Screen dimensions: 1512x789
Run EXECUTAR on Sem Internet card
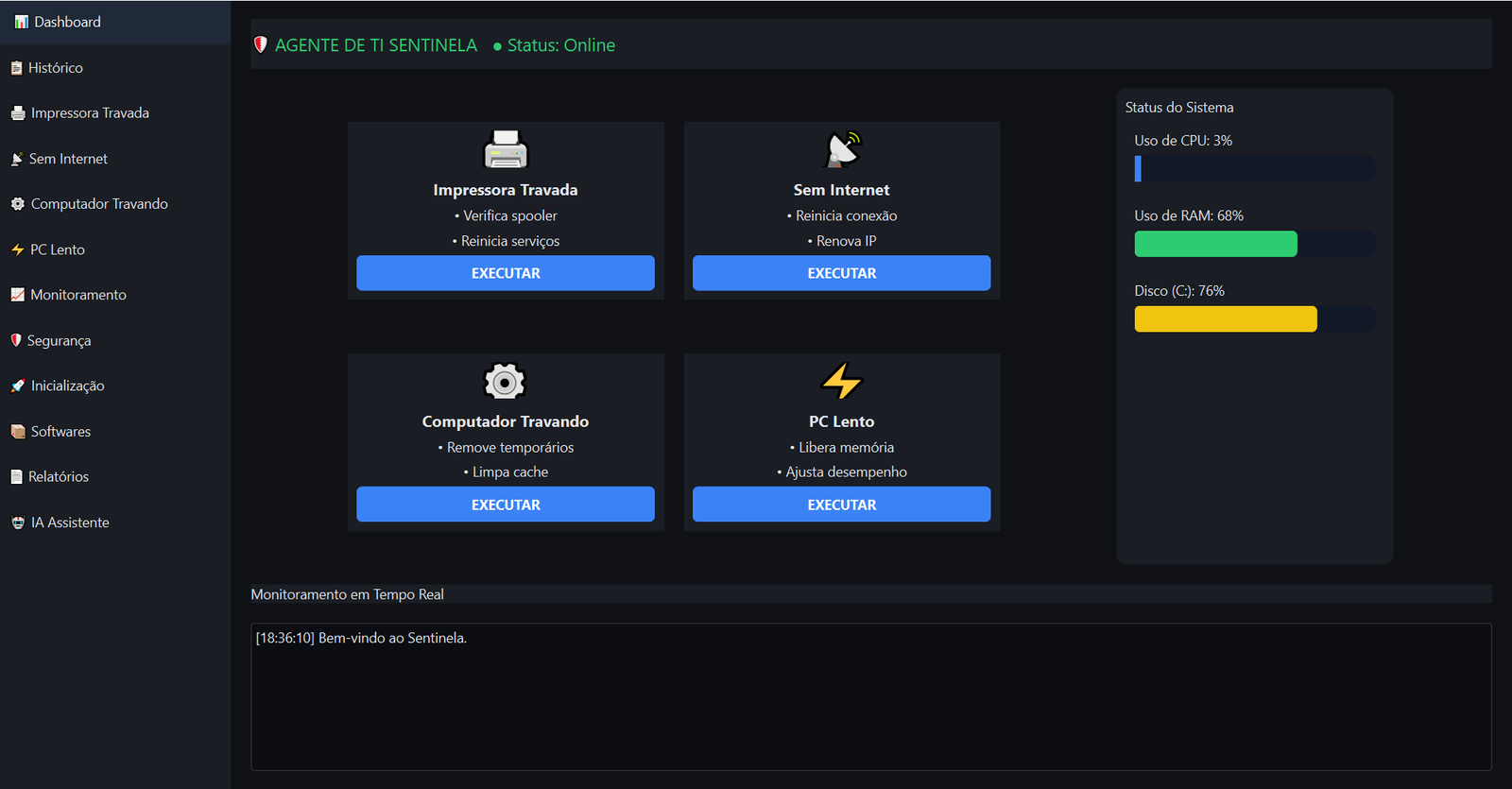click(x=842, y=273)
